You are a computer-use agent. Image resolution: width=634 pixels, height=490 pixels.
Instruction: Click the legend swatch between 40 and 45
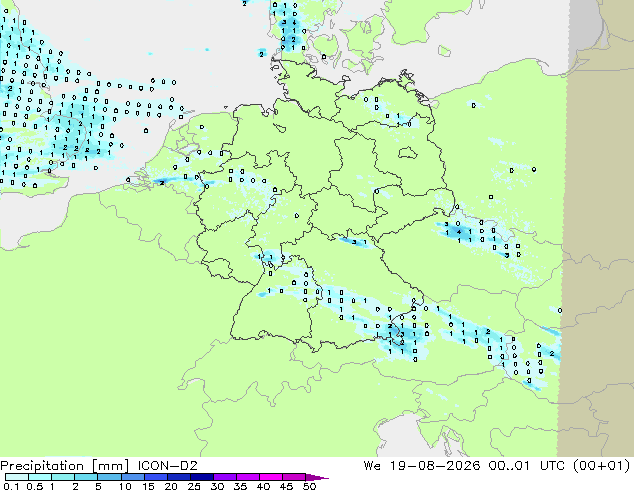coord(271,477)
